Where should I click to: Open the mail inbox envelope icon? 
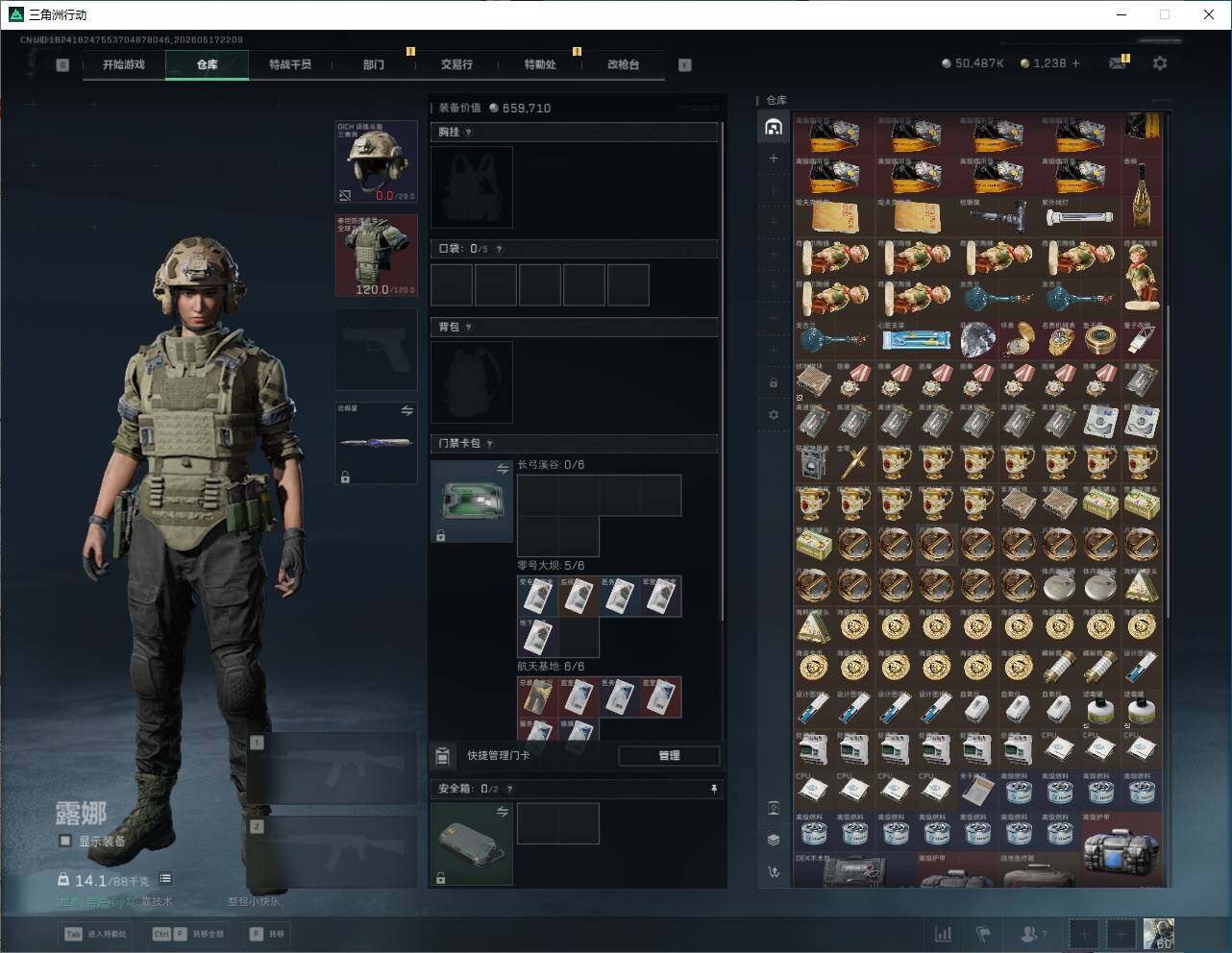pos(1117,63)
